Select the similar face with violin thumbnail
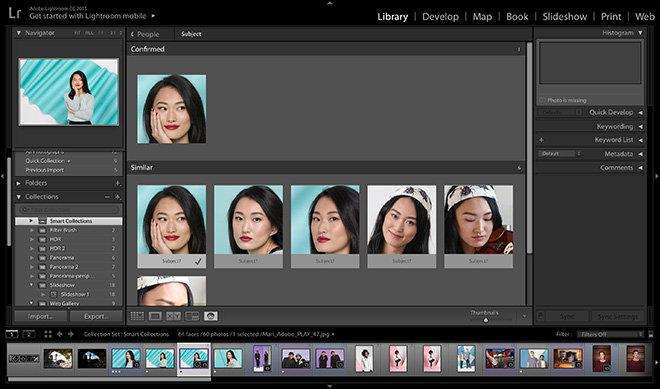Viewport: 660px width, 389px height. 479,220
